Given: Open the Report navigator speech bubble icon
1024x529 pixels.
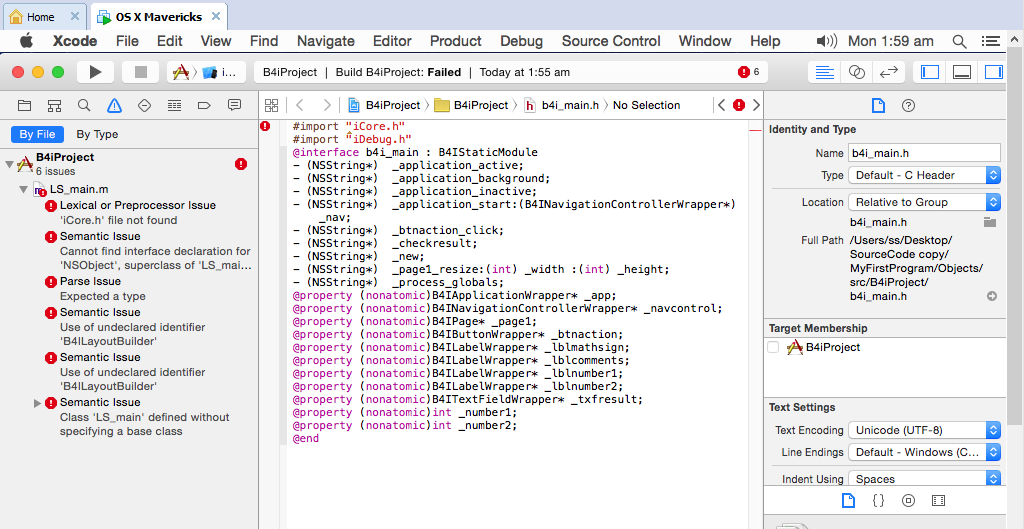Looking at the screenshot, I should pyautogui.click(x=234, y=105).
